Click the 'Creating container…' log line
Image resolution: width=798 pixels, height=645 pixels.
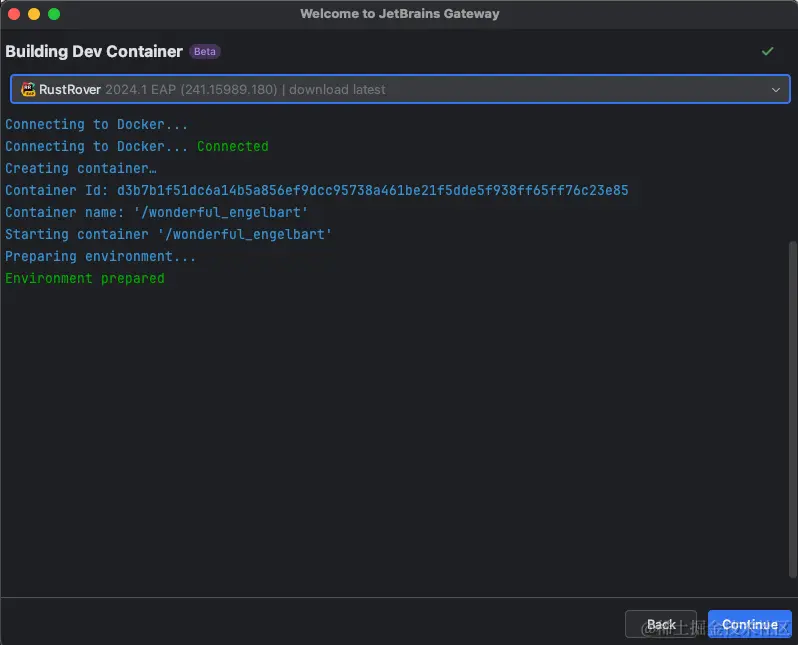[81, 168]
